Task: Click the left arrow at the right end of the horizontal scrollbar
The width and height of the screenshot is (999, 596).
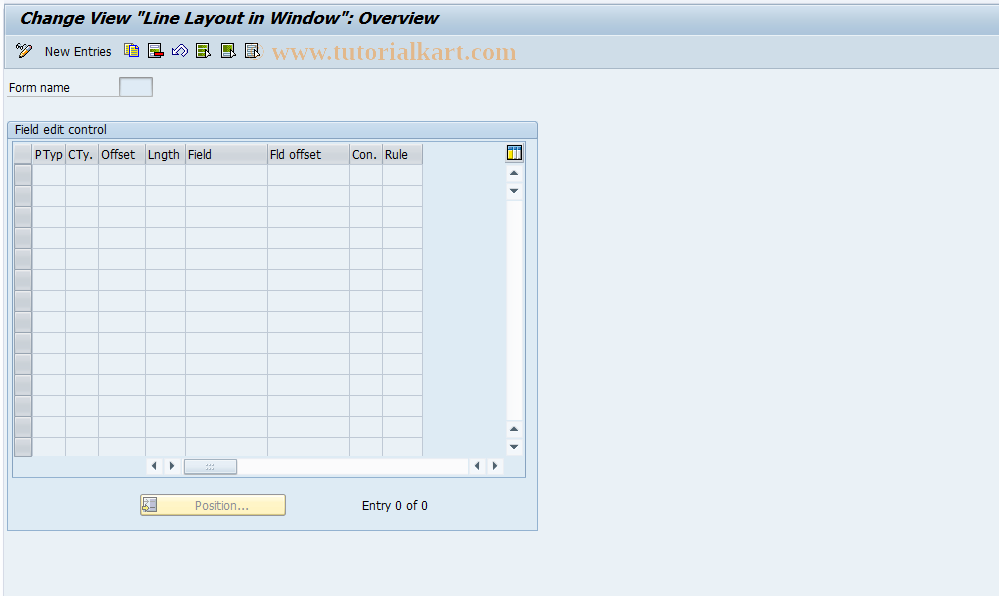Action: pyautogui.click(x=477, y=466)
